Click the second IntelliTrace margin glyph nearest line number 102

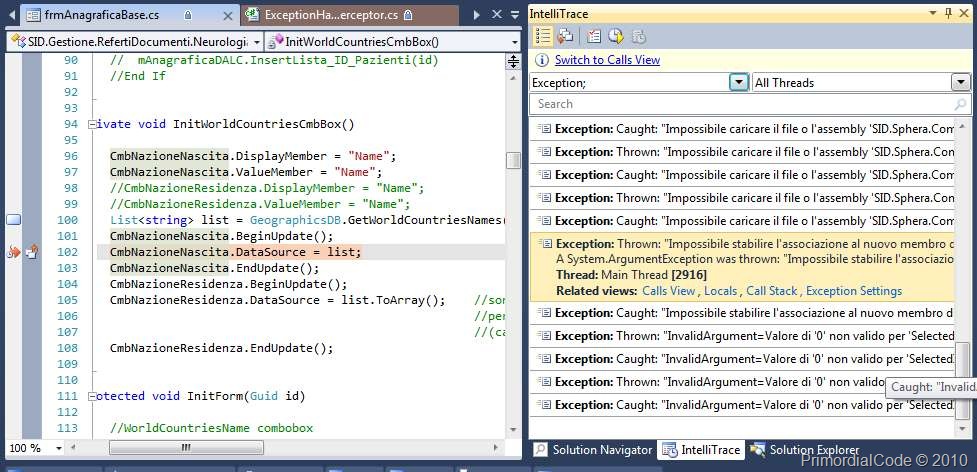[x=32, y=252]
